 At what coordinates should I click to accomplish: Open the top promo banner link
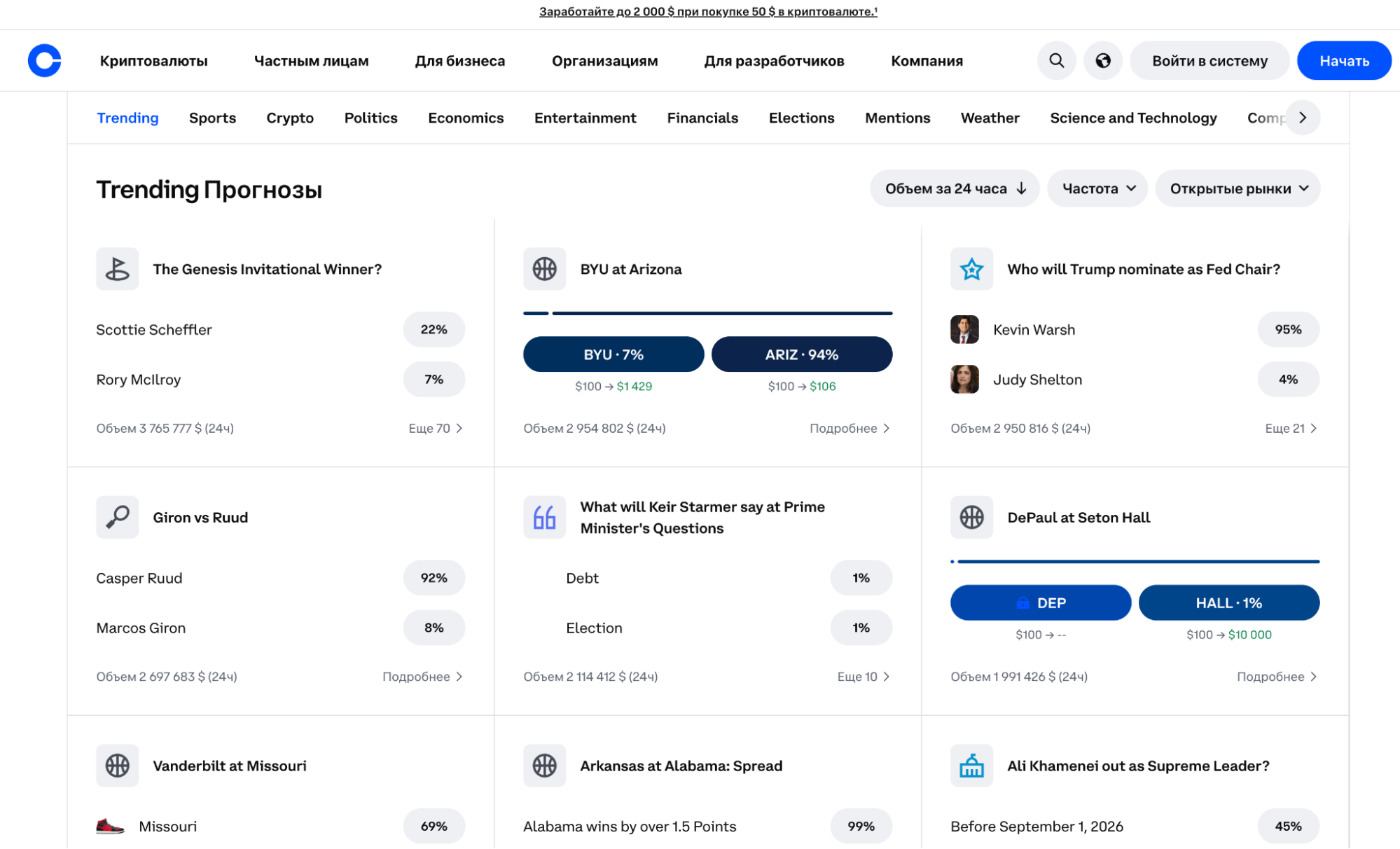(x=707, y=11)
